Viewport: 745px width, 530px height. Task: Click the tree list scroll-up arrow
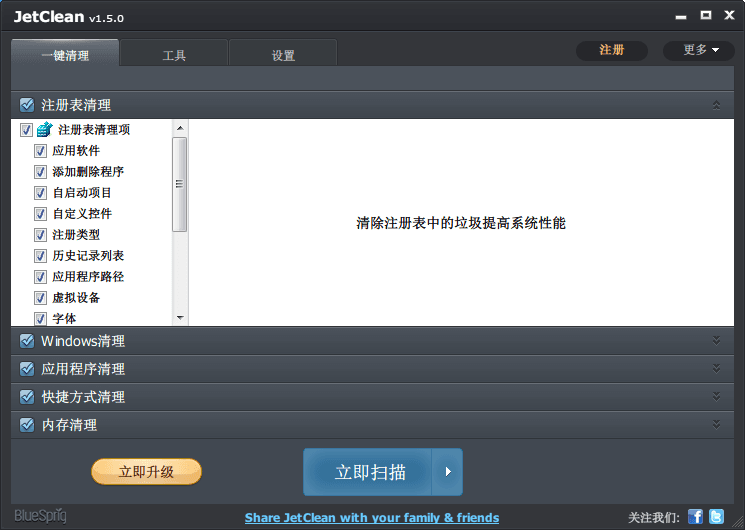[x=180, y=128]
